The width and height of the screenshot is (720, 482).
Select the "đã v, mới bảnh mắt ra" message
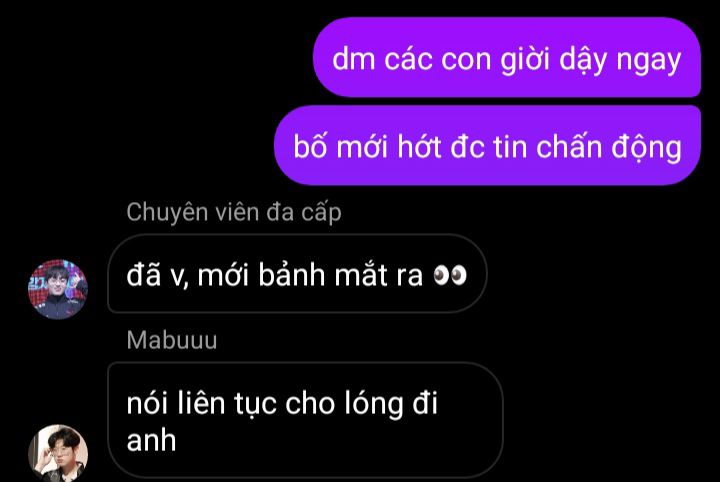pyautogui.click(x=297, y=274)
